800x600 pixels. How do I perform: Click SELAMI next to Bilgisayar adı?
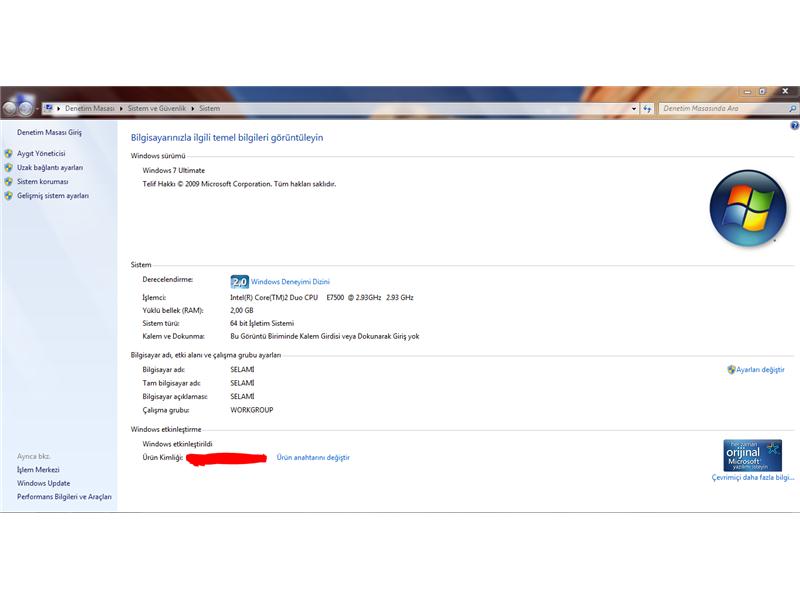click(242, 369)
